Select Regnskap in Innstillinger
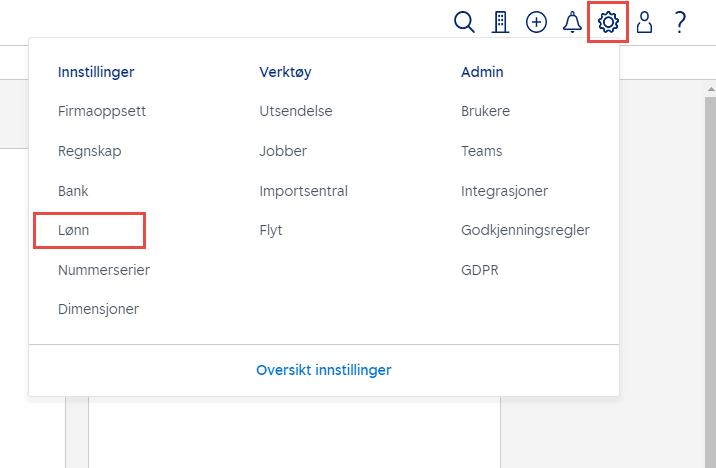Viewport: 716px width, 468px height. click(x=89, y=151)
